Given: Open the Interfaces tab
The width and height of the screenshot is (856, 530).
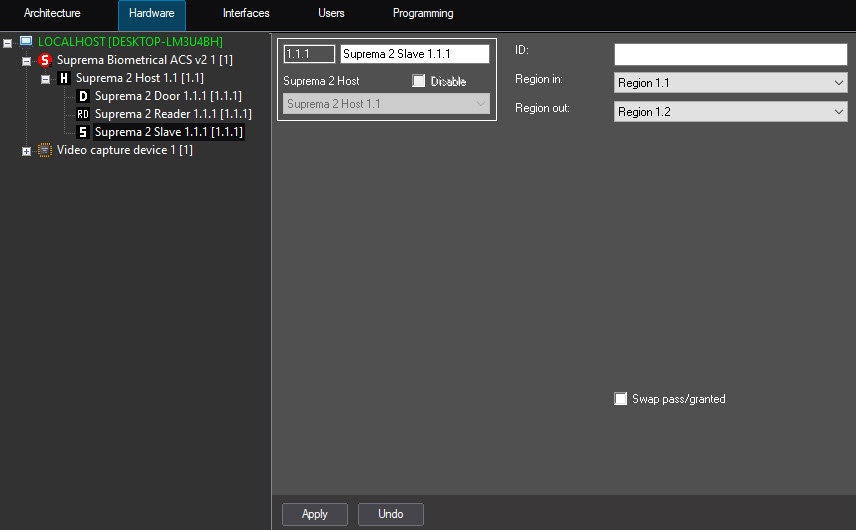Looking at the screenshot, I should (246, 13).
